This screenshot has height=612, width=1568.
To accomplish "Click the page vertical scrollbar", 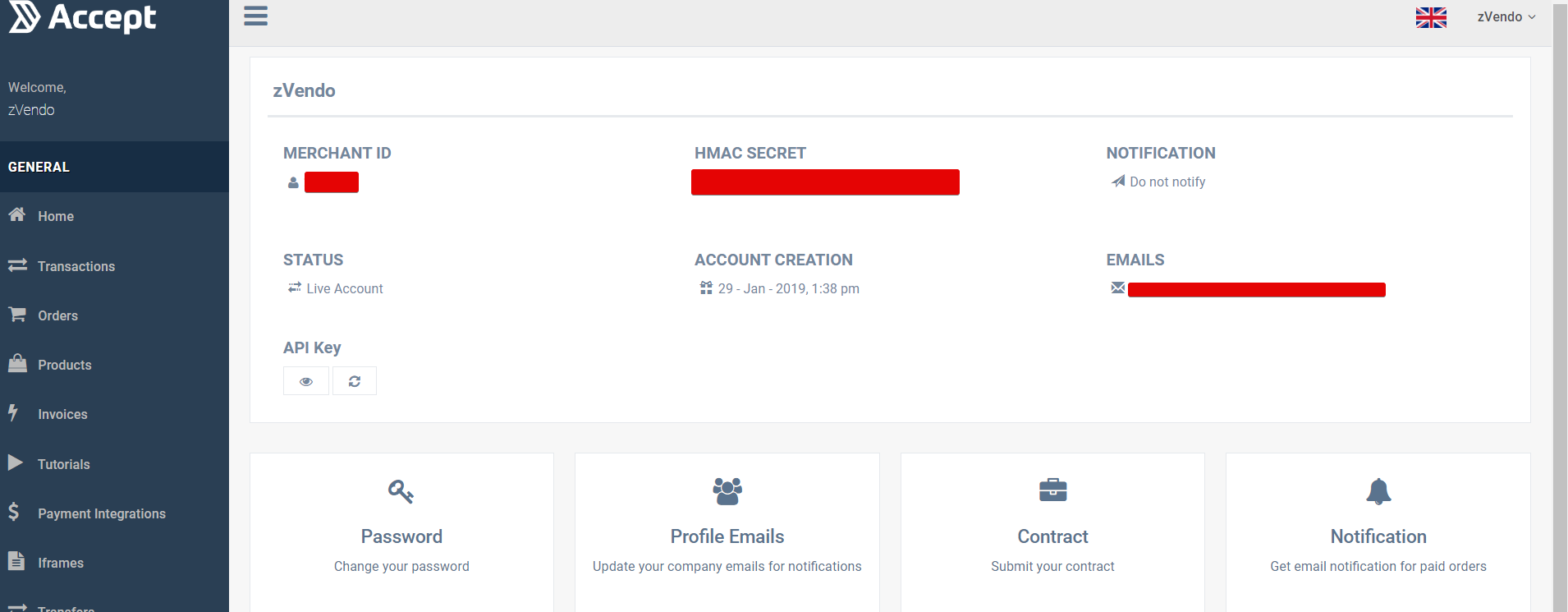I will [1560, 308].
